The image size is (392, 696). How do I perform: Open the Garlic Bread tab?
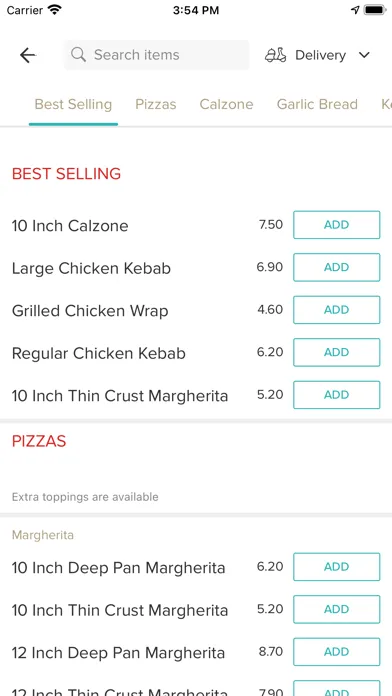(317, 104)
